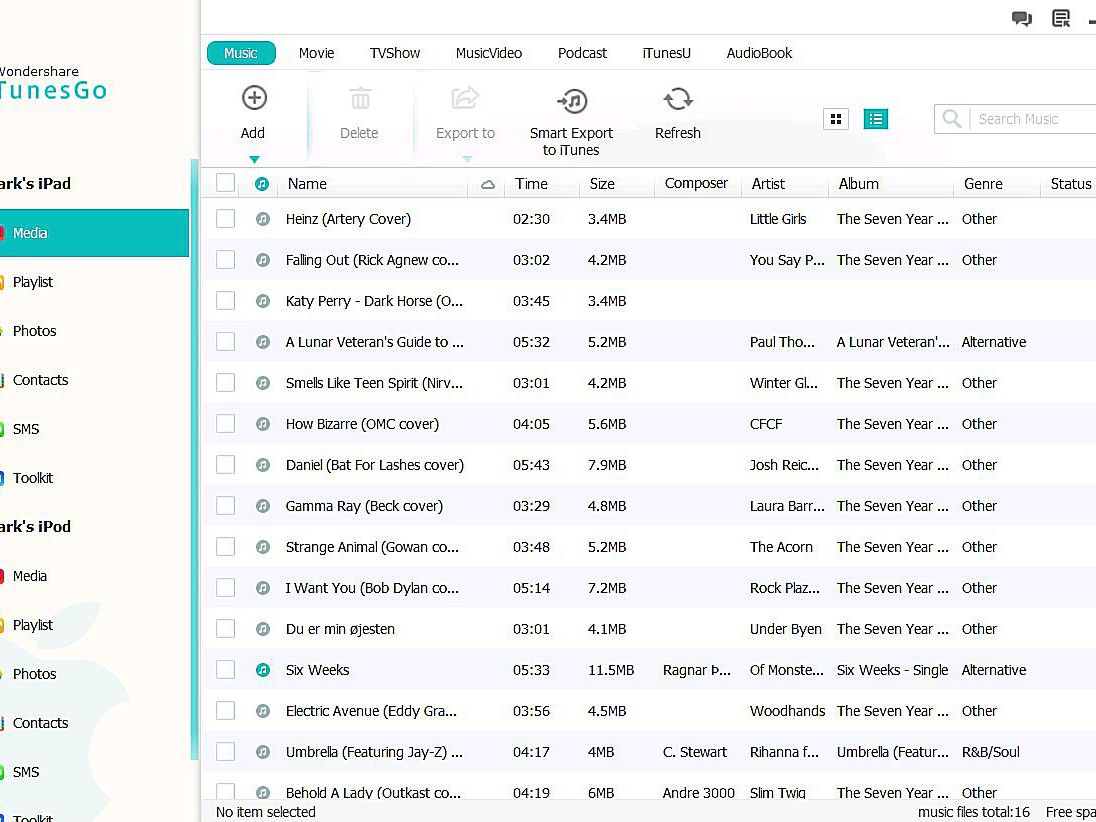
Task: Open Photos under iPad
Action: (x=34, y=331)
